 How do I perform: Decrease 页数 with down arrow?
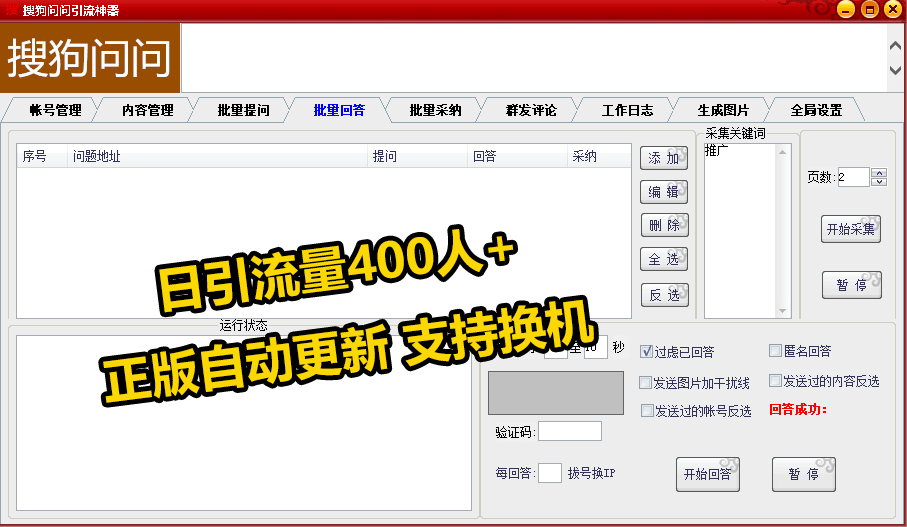[879, 182]
